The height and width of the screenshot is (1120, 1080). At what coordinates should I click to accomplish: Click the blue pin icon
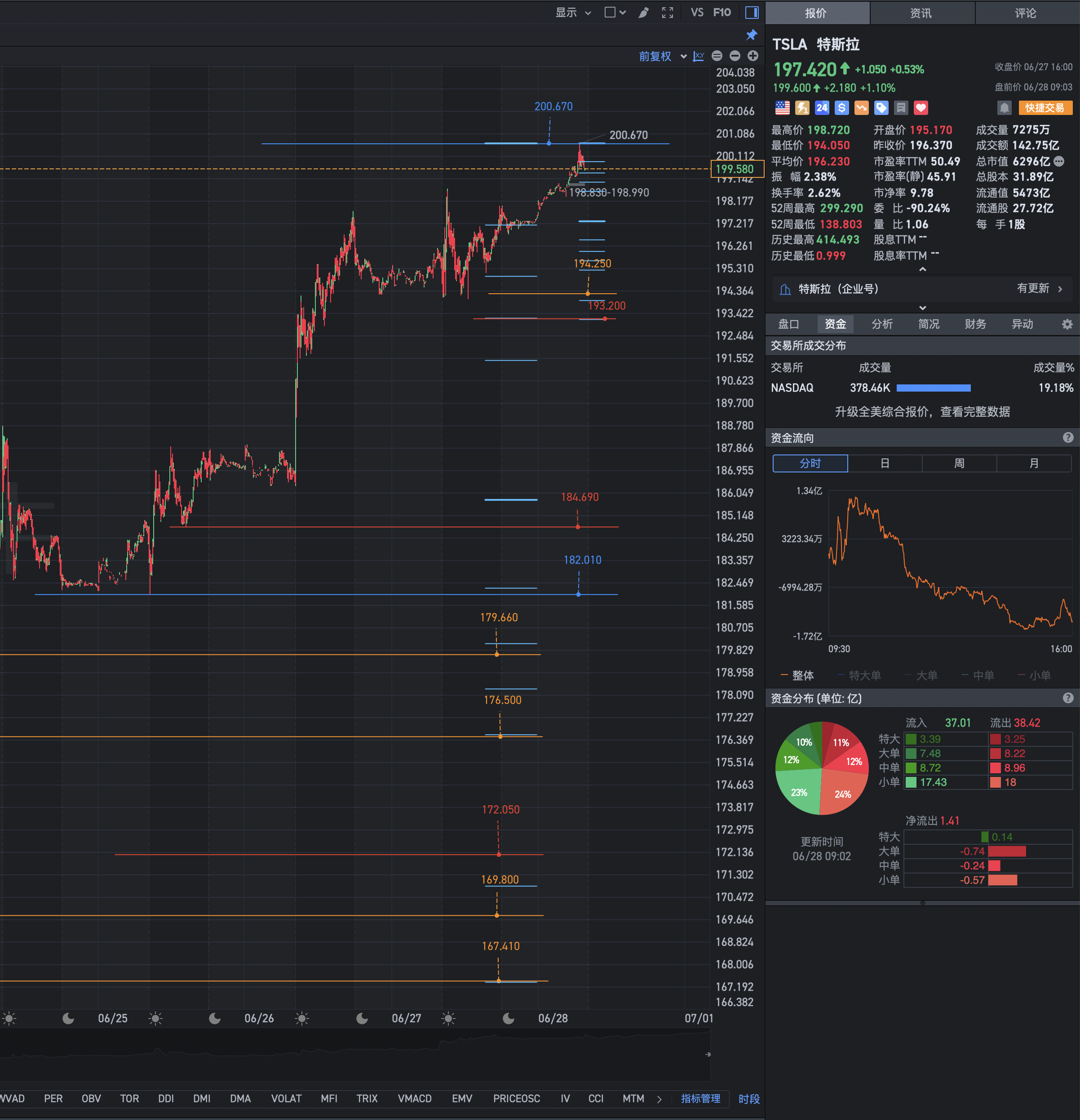pyautogui.click(x=751, y=35)
